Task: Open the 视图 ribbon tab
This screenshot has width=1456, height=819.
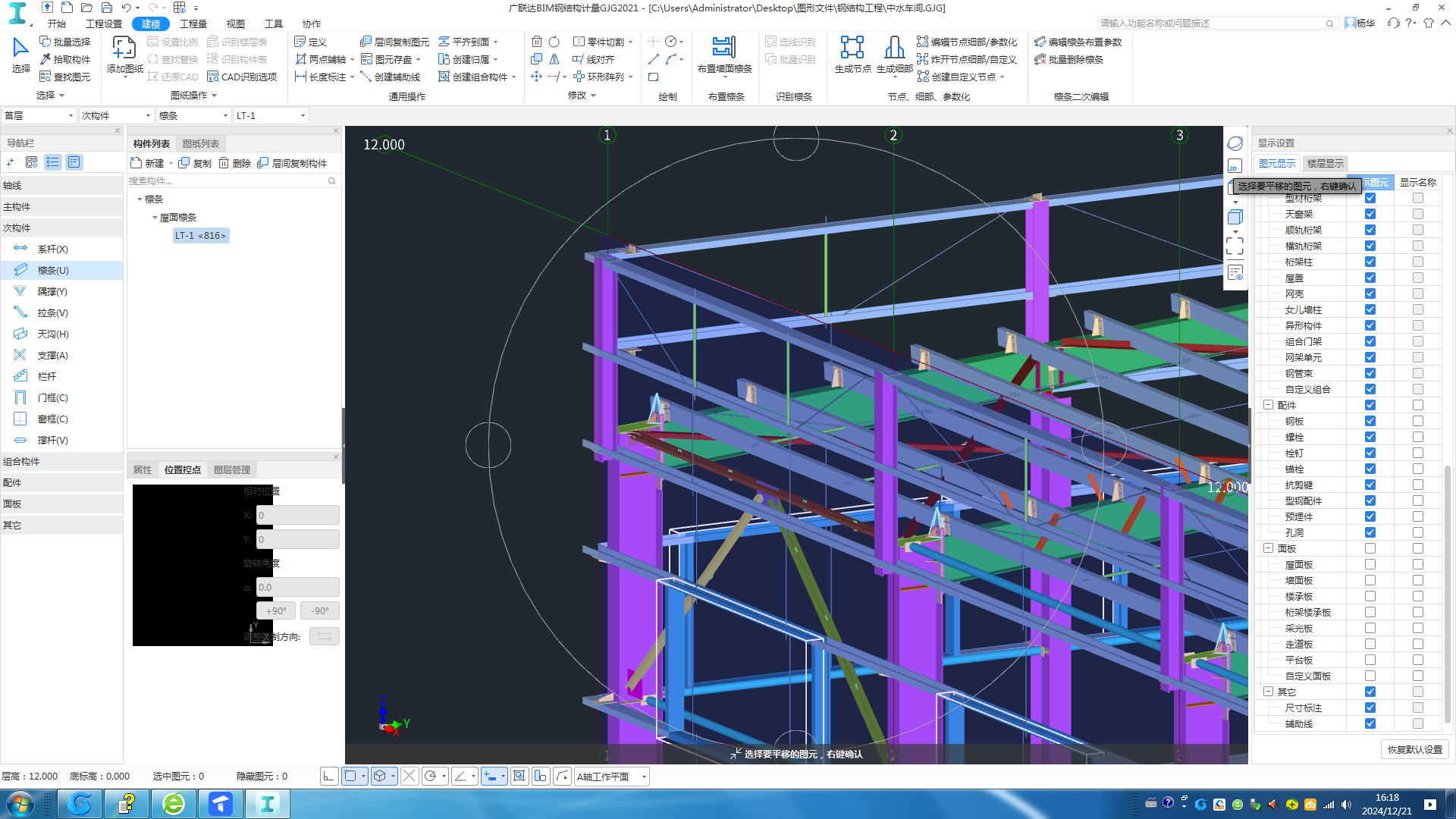Action: tap(236, 24)
